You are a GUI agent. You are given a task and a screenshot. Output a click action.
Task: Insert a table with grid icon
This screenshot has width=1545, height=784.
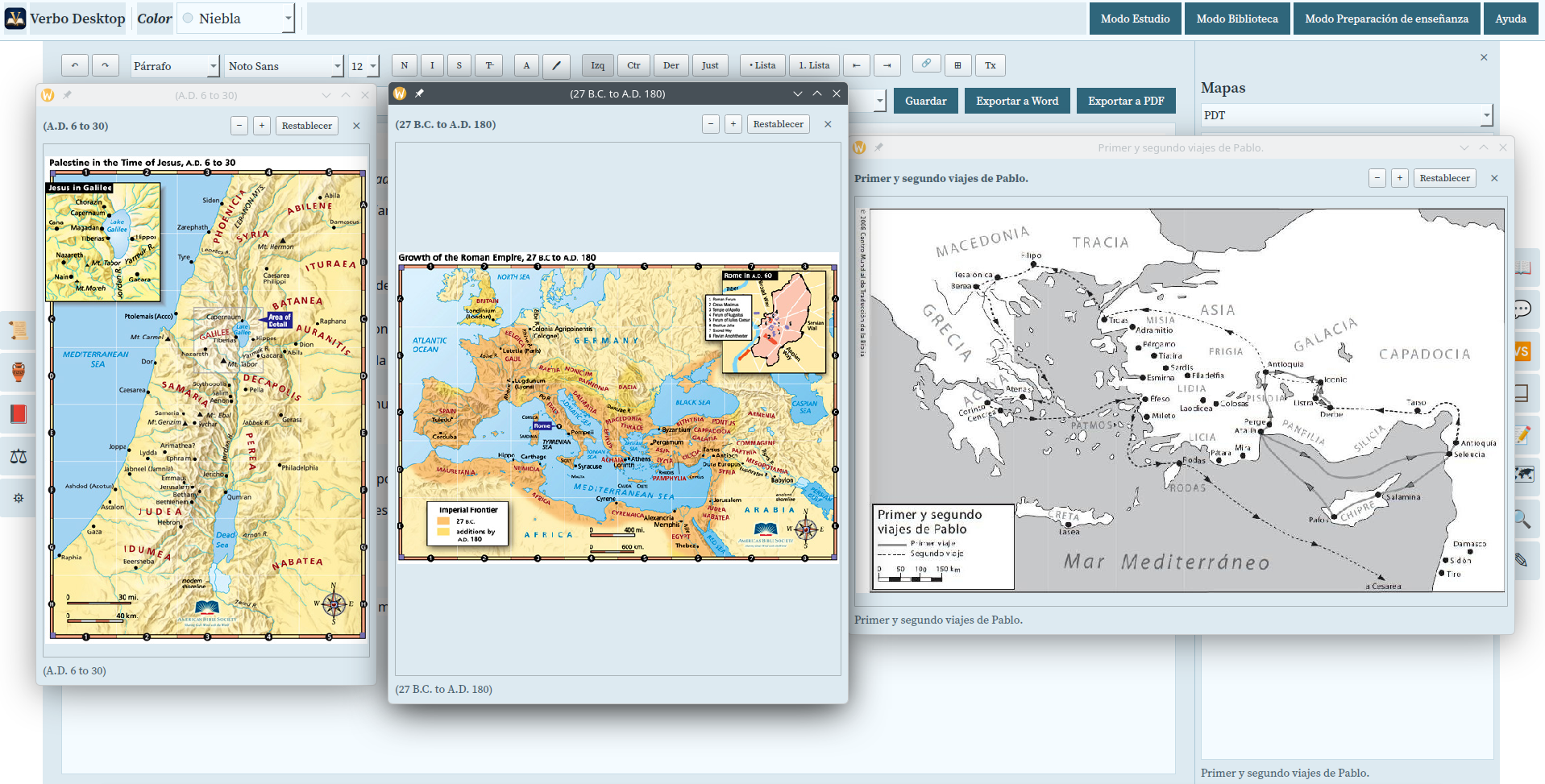(957, 65)
